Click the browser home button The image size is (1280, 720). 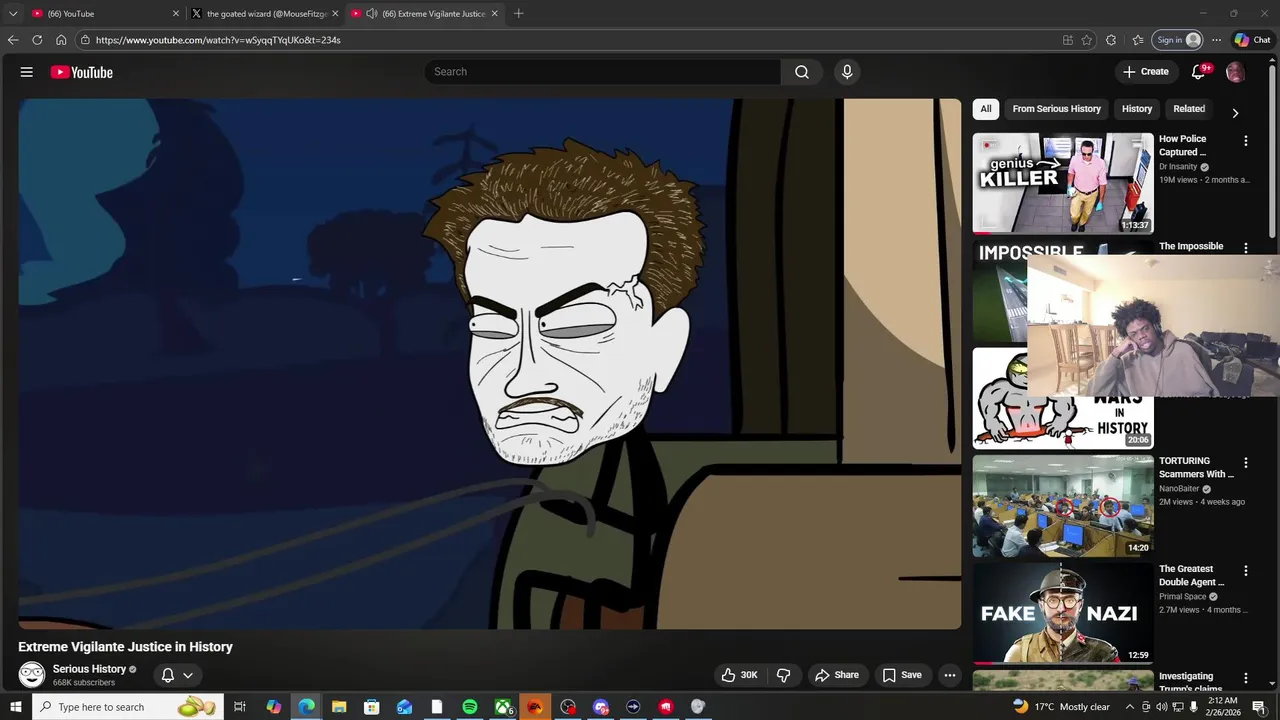tap(61, 40)
